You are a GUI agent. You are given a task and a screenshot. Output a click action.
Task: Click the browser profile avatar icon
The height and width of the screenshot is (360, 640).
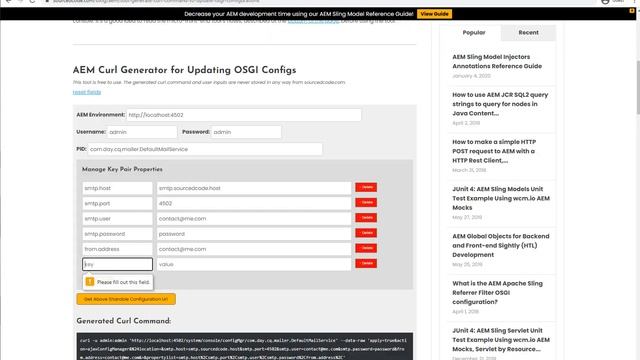coord(605,2)
